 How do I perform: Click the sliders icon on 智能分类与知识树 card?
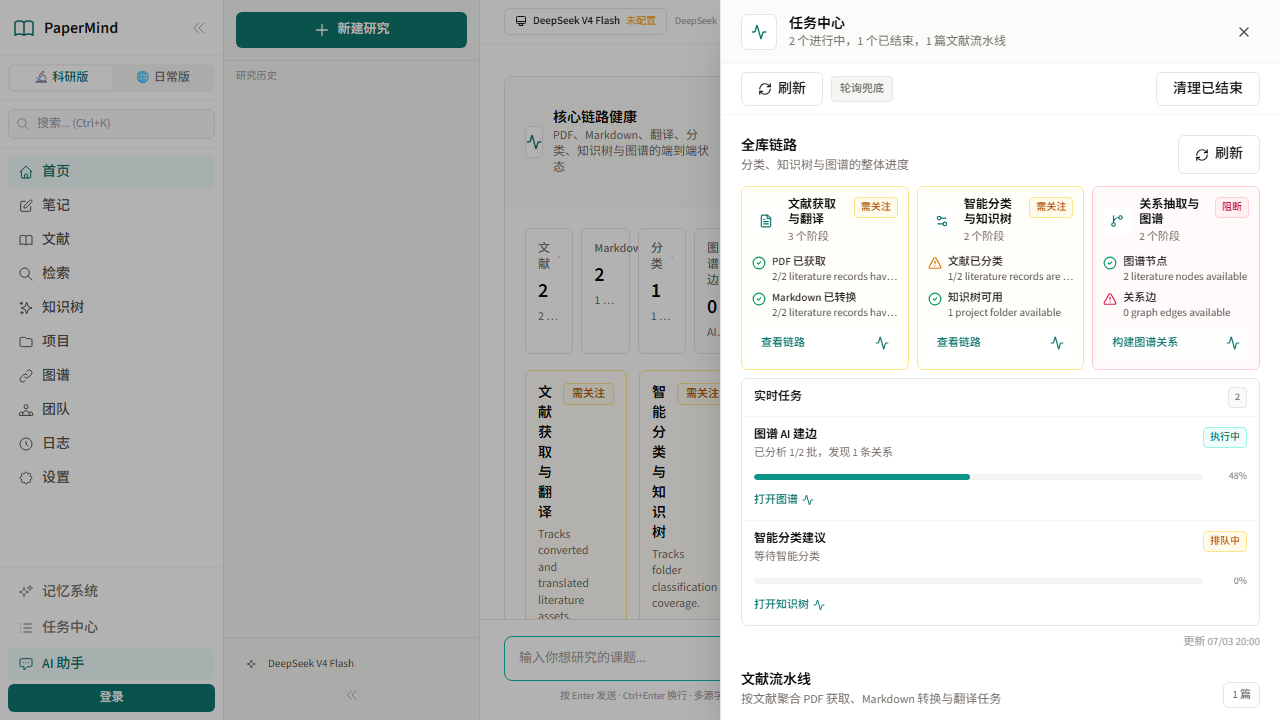[x=942, y=221]
